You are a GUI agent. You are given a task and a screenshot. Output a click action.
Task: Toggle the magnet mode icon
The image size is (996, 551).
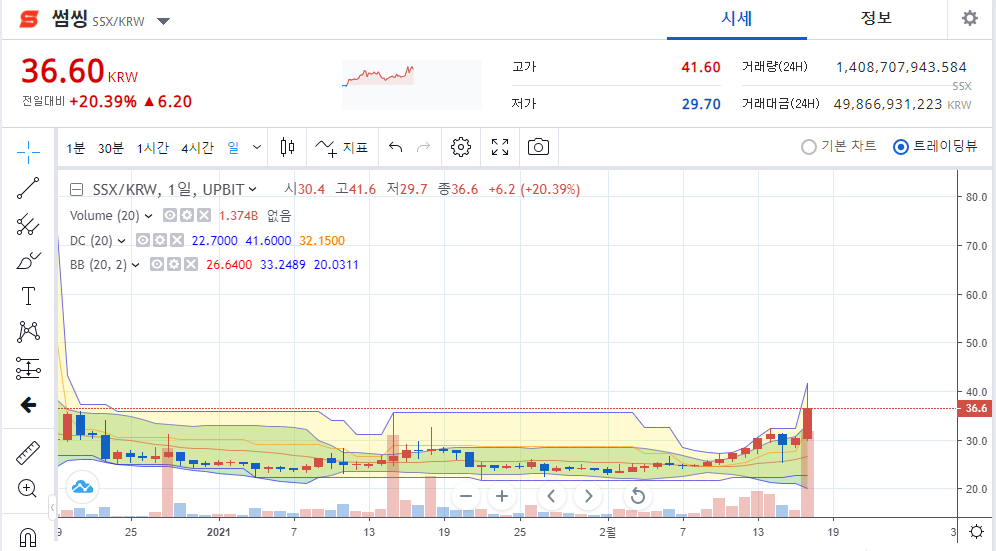tap(28, 538)
